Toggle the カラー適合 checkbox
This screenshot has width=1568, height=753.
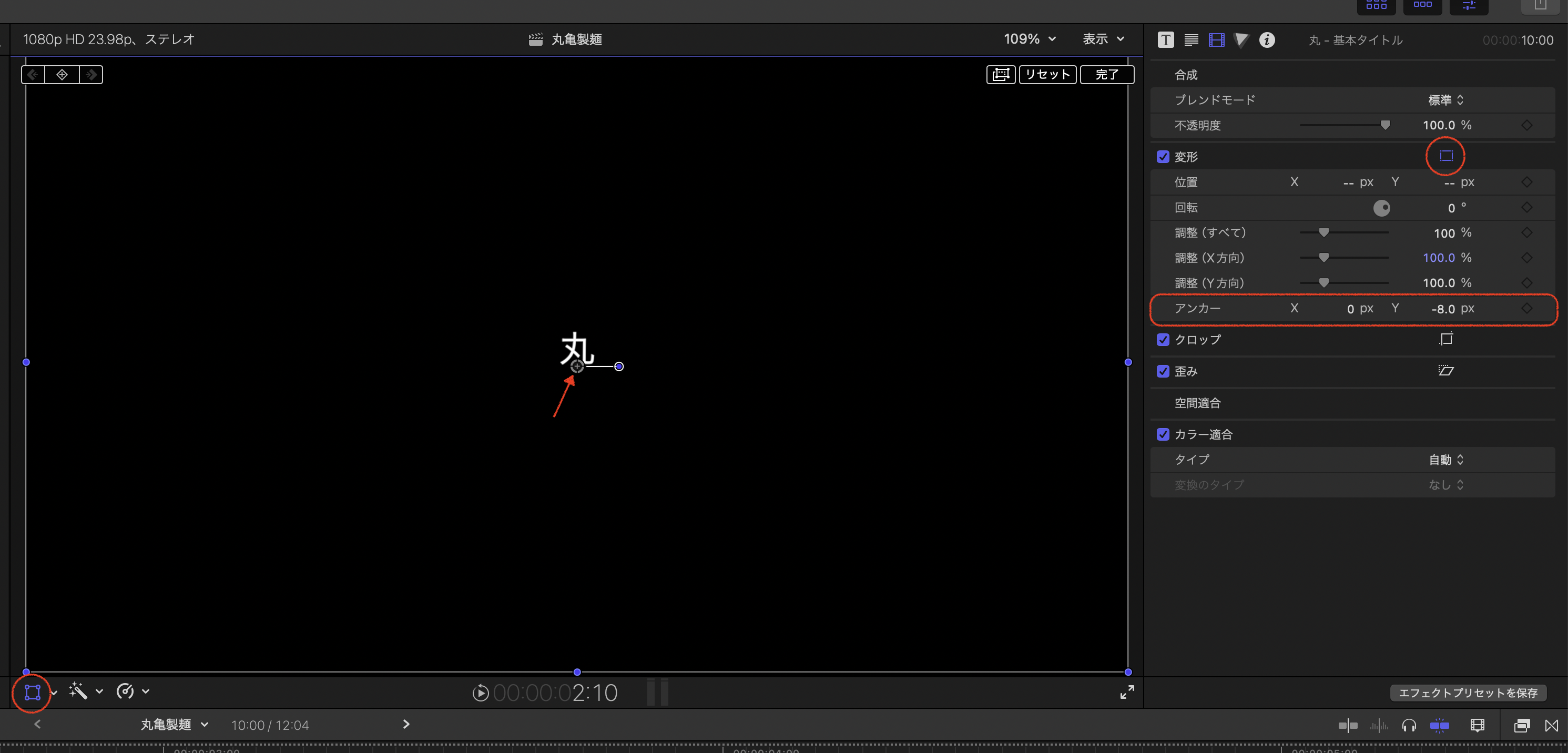[1163, 435]
